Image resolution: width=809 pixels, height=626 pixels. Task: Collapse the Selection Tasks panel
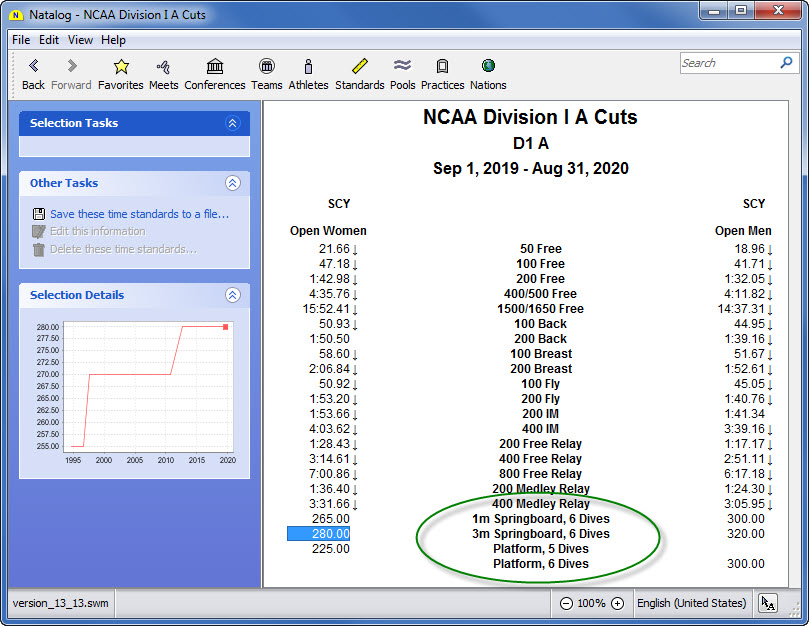click(x=233, y=123)
